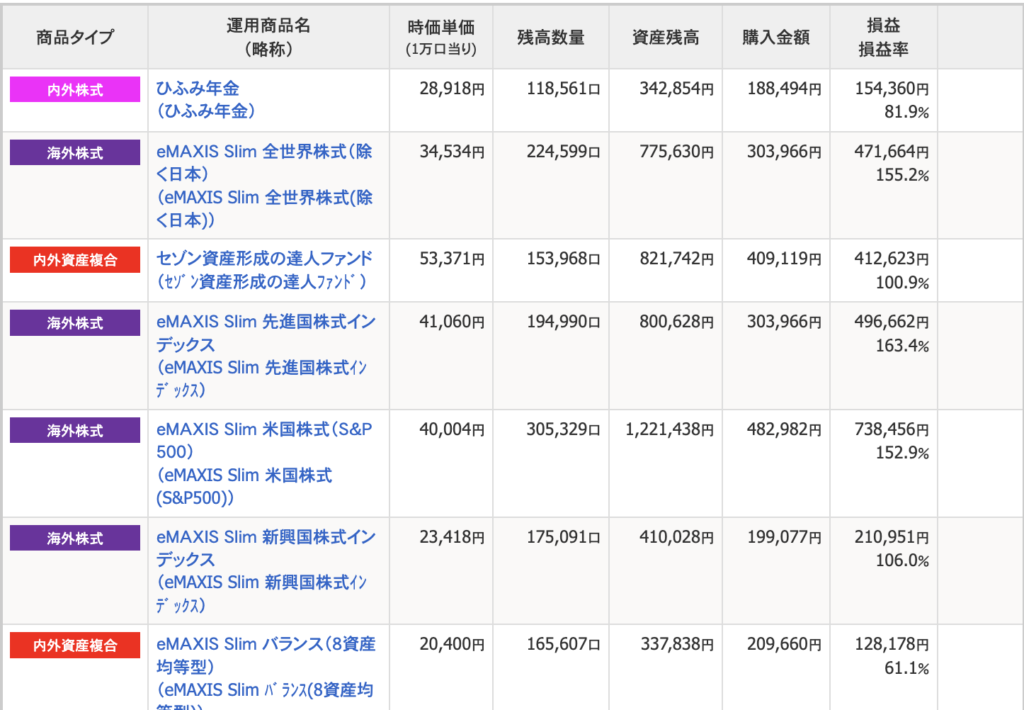
Task: Click the 海外株式 badge in the 米国株式 row
Action: click(75, 430)
